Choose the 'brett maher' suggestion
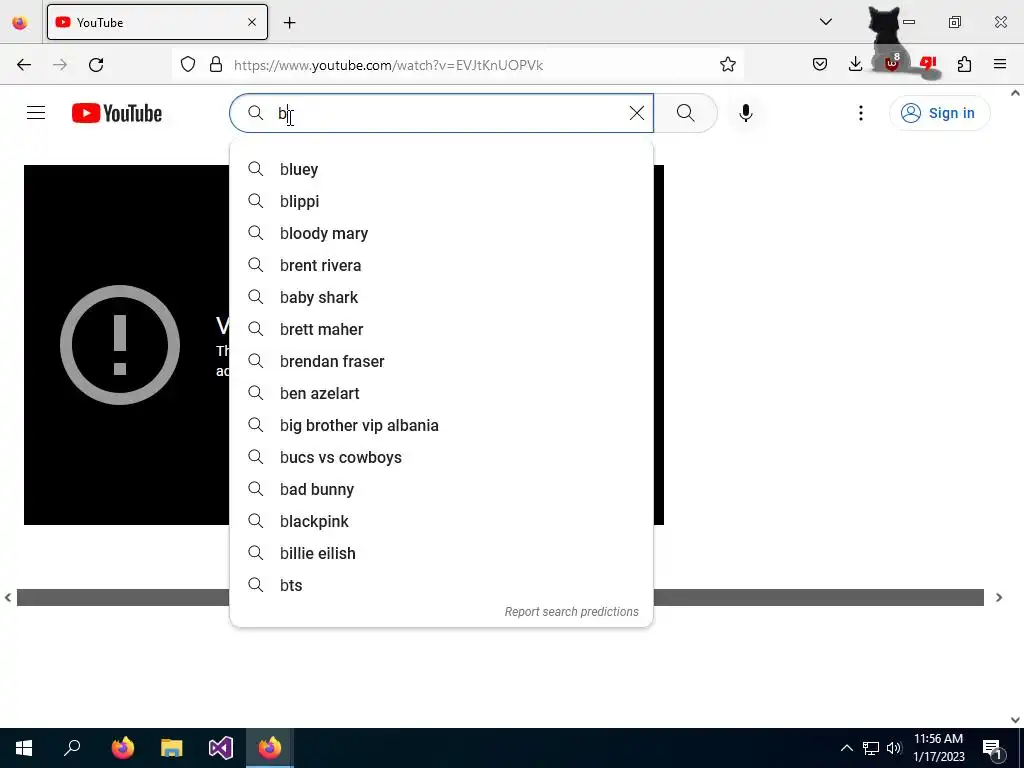This screenshot has height=768, width=1024. click(441, 329)
